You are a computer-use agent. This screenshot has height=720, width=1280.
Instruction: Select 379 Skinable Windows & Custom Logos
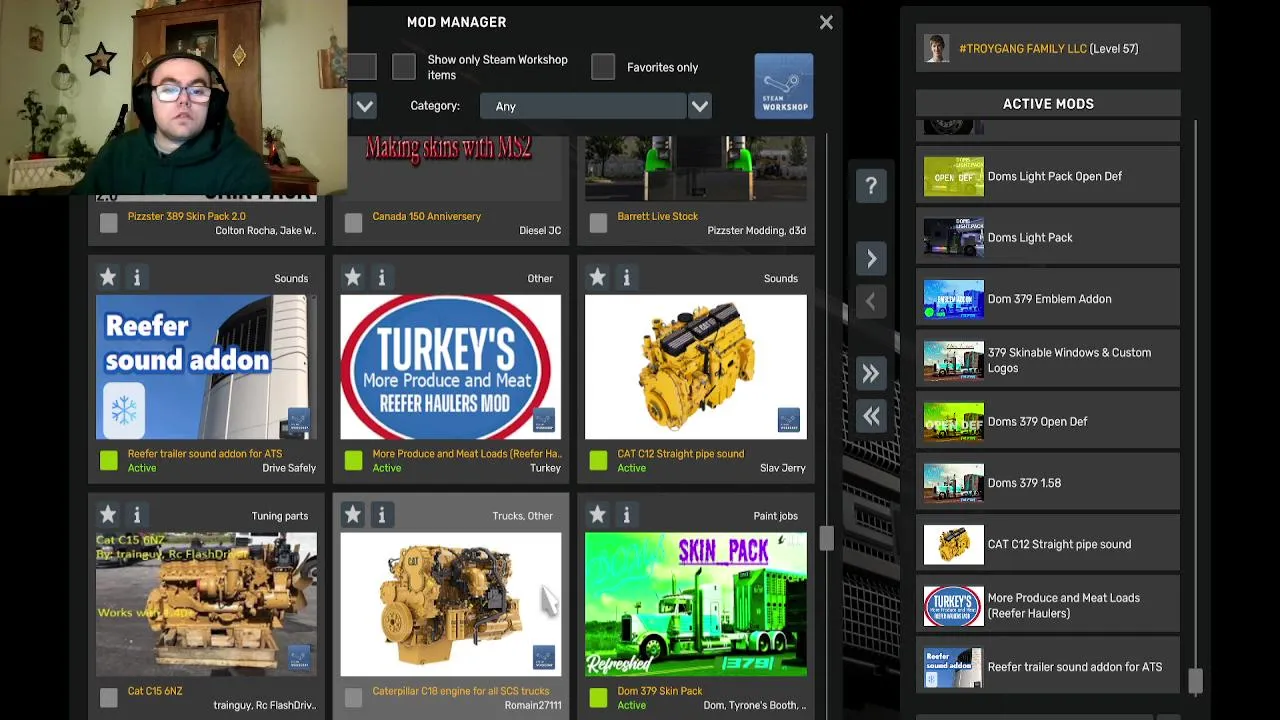point(1048,360)
